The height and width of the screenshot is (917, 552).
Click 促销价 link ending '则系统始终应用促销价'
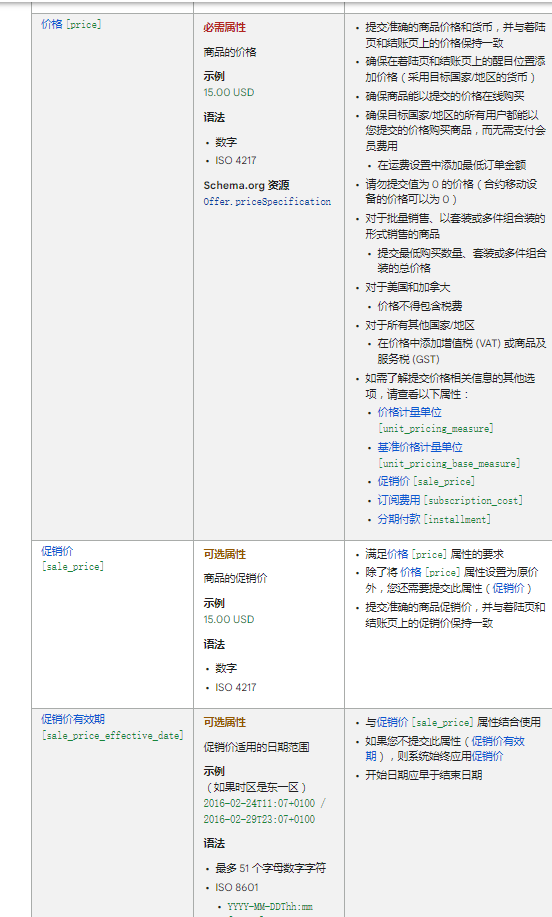click(488, 756)
